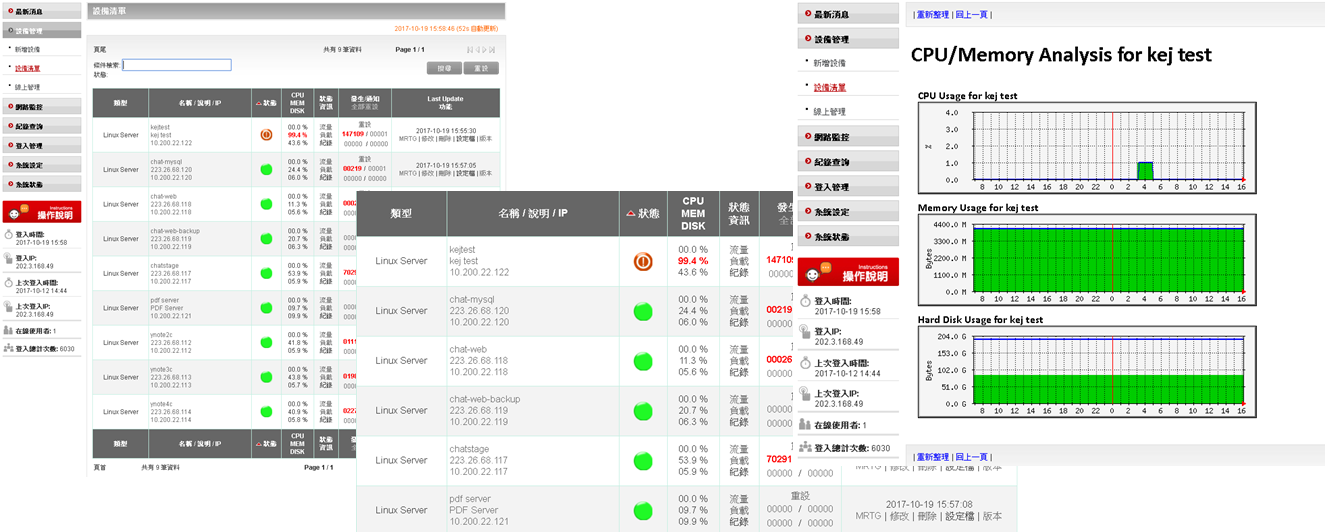This screenshot has height=532, width=1325.
Task: Click ynote3c green status icon in small device list
Action: pos(266,377)
